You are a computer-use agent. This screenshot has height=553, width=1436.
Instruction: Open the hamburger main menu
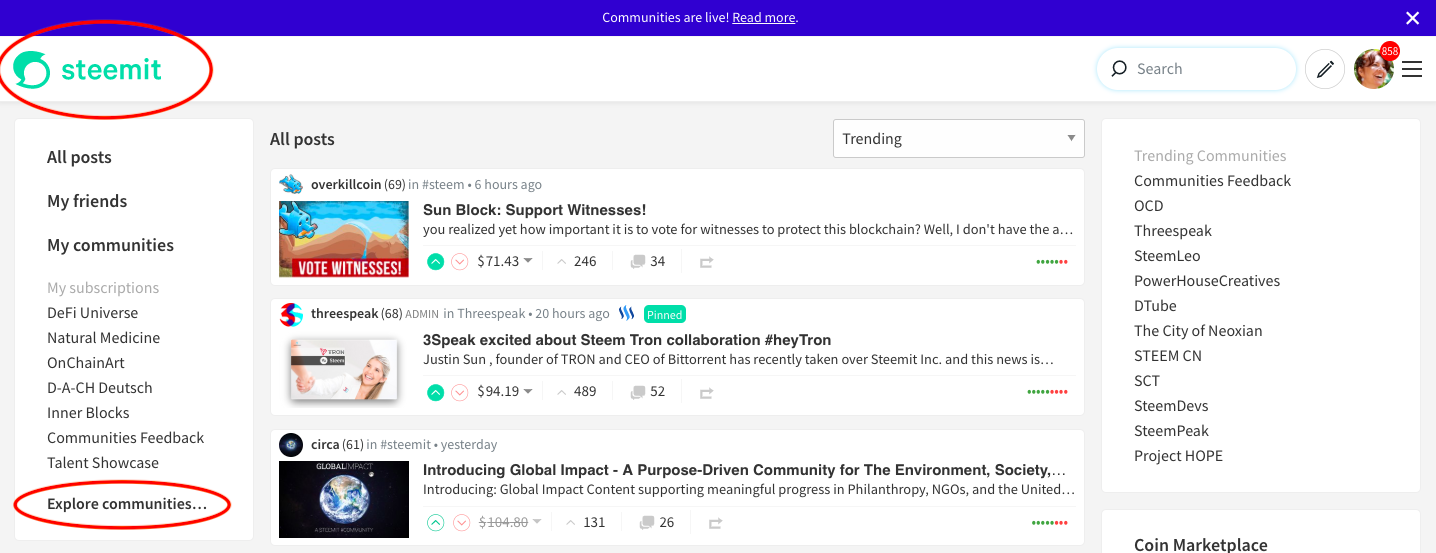click(1412, 69)
